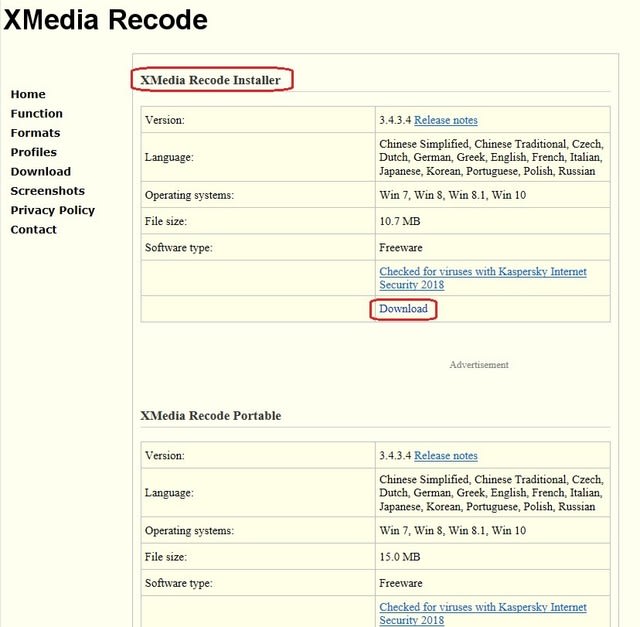This screenshot has width=640, height=627.
Task: Select the XMedia Recode Installer heading
Action: point(211,80)
